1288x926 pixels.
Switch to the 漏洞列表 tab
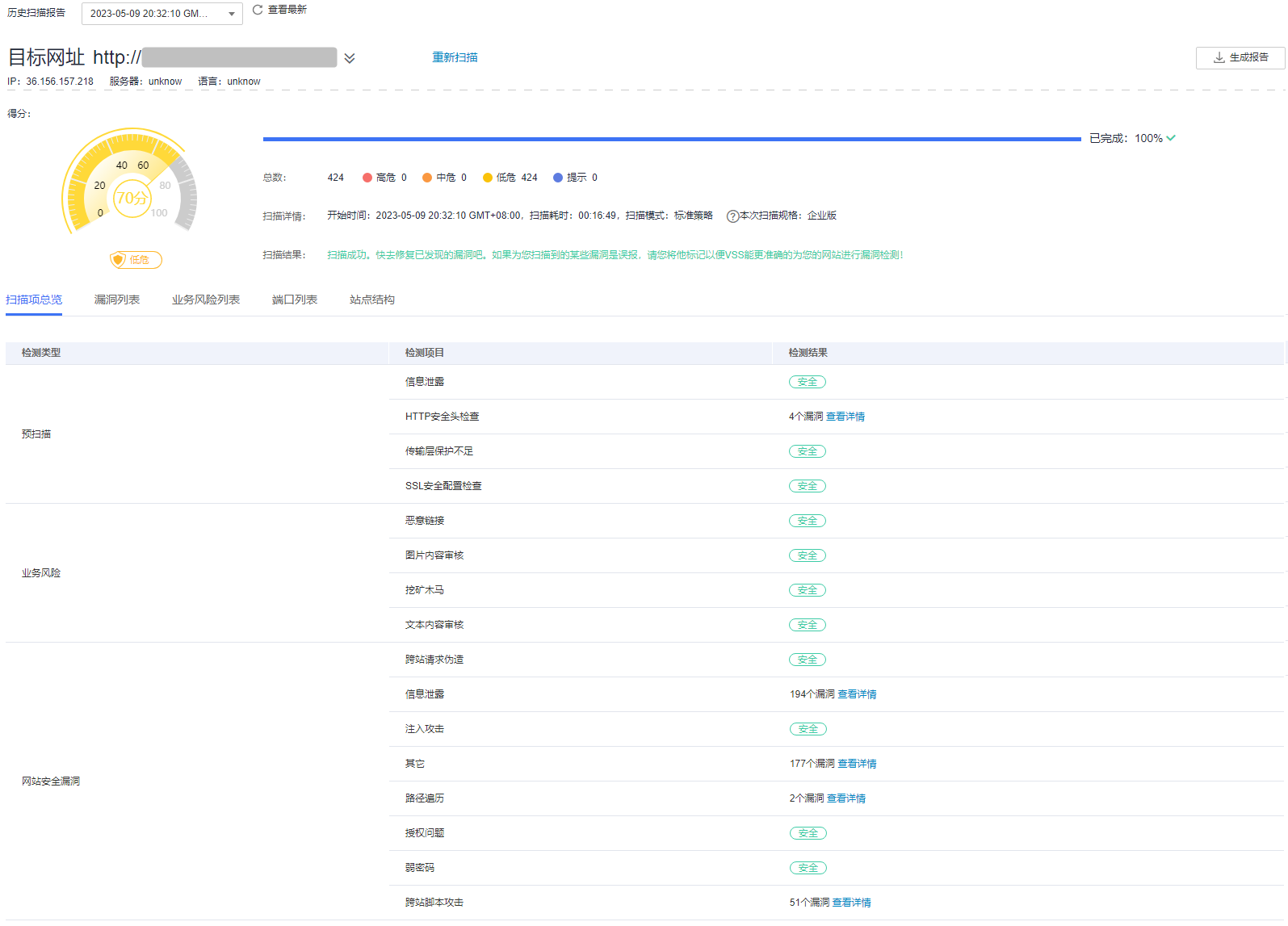(117, 300)
